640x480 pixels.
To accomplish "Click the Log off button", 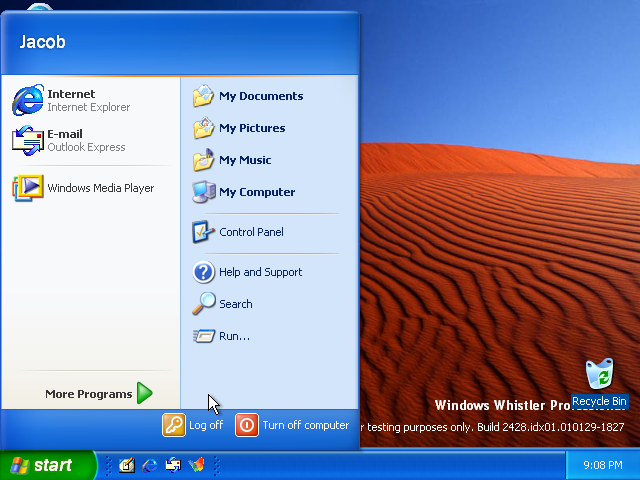I will click(x=193, y=425).
